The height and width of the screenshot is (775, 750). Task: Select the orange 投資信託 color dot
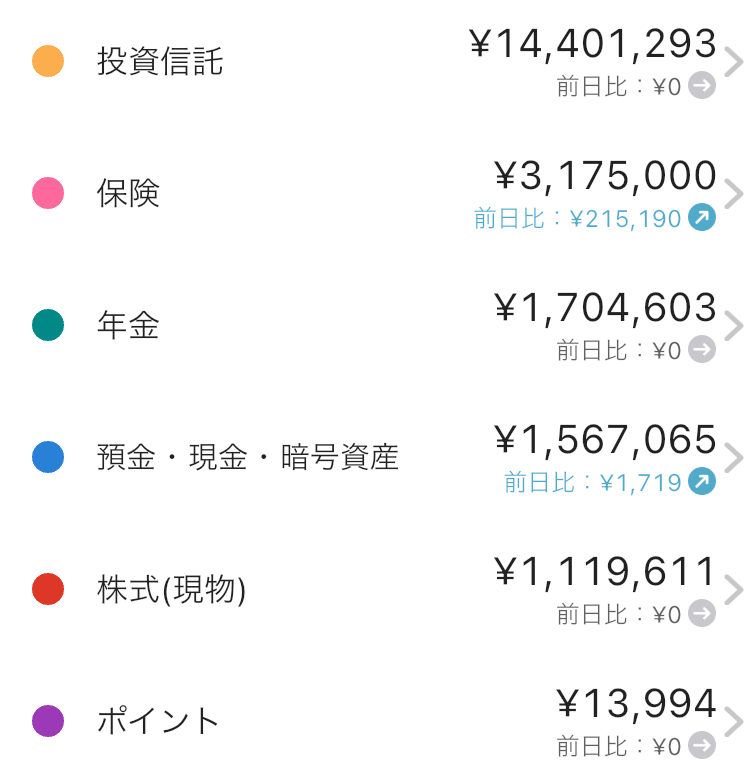48,61
